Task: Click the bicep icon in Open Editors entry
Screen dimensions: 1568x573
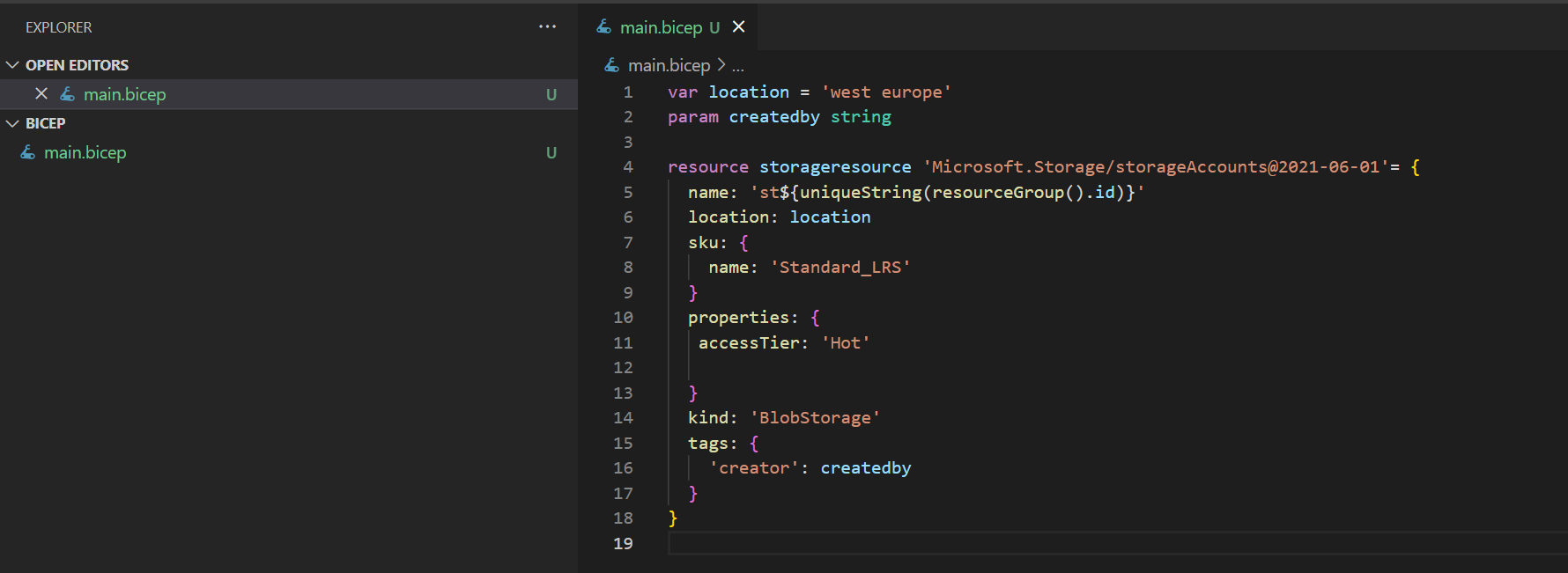Action: pyautogui.click(x=68, y=94)
